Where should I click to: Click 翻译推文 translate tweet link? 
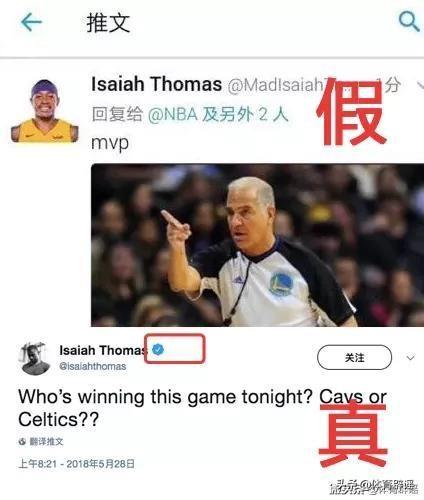[46, 442]
